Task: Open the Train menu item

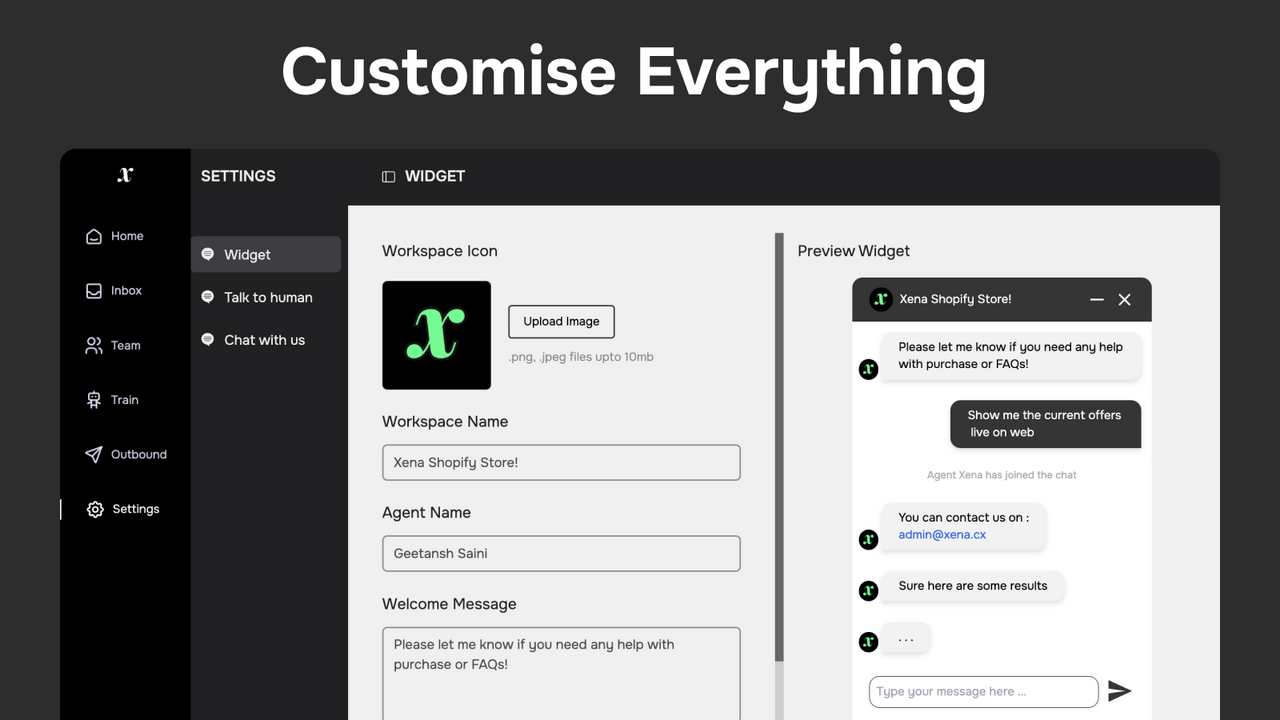Action: pos(112,400)
